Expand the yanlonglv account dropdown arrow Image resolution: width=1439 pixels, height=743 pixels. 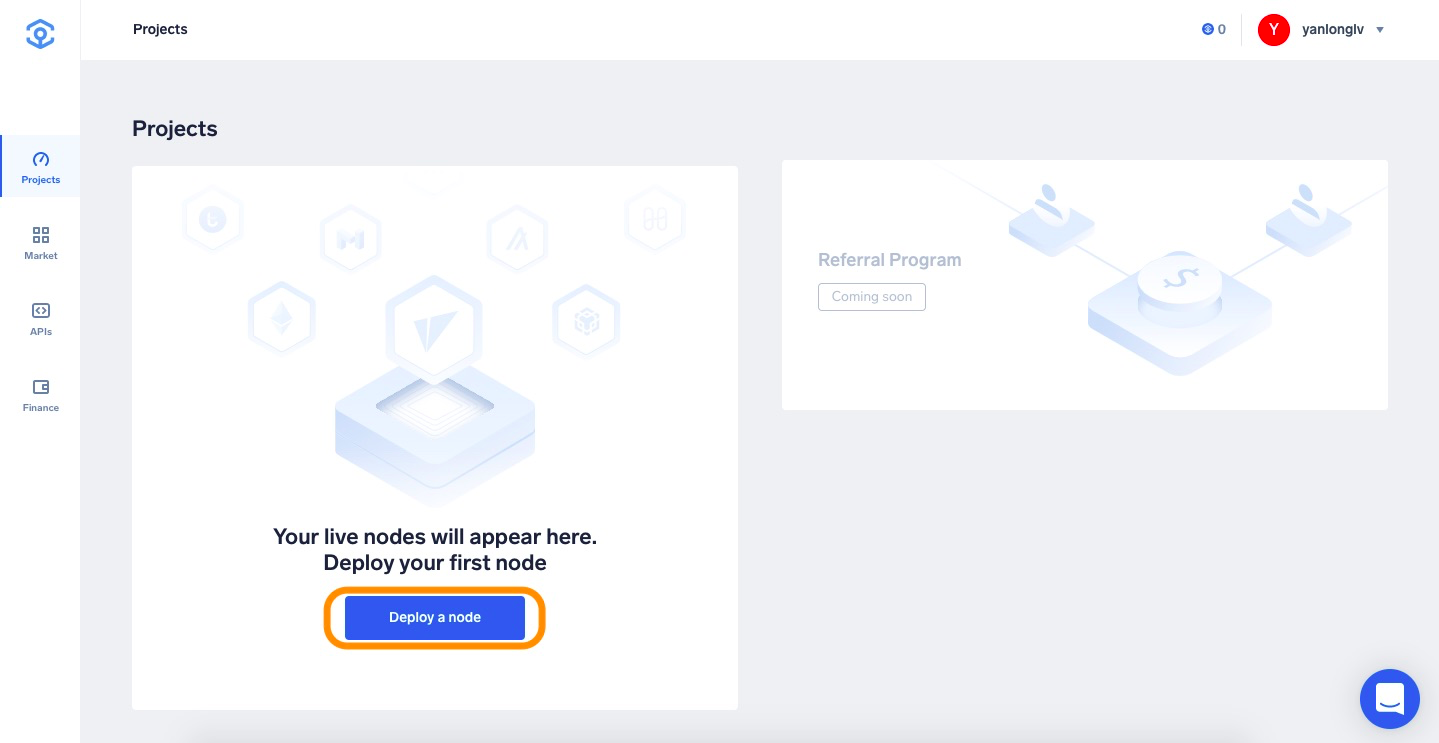[x=1380, y=30]
